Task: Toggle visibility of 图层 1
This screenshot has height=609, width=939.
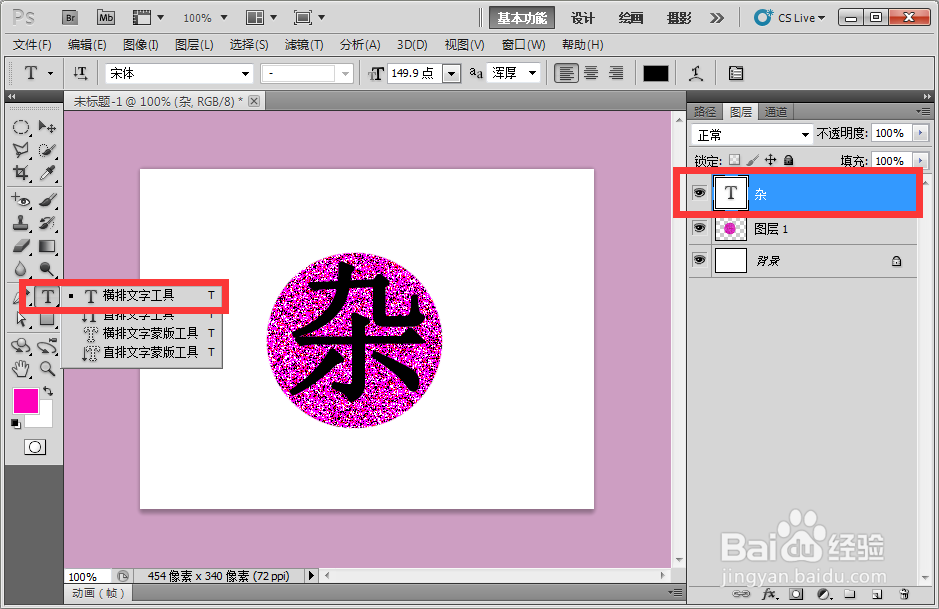Action: (x=698, y=228)
